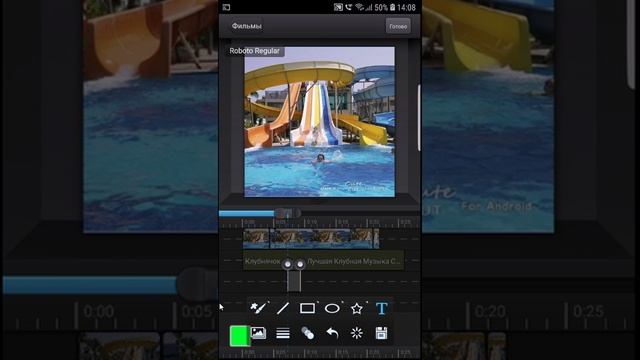Open the insert image picture icon
640x360 pixels.
258,333
